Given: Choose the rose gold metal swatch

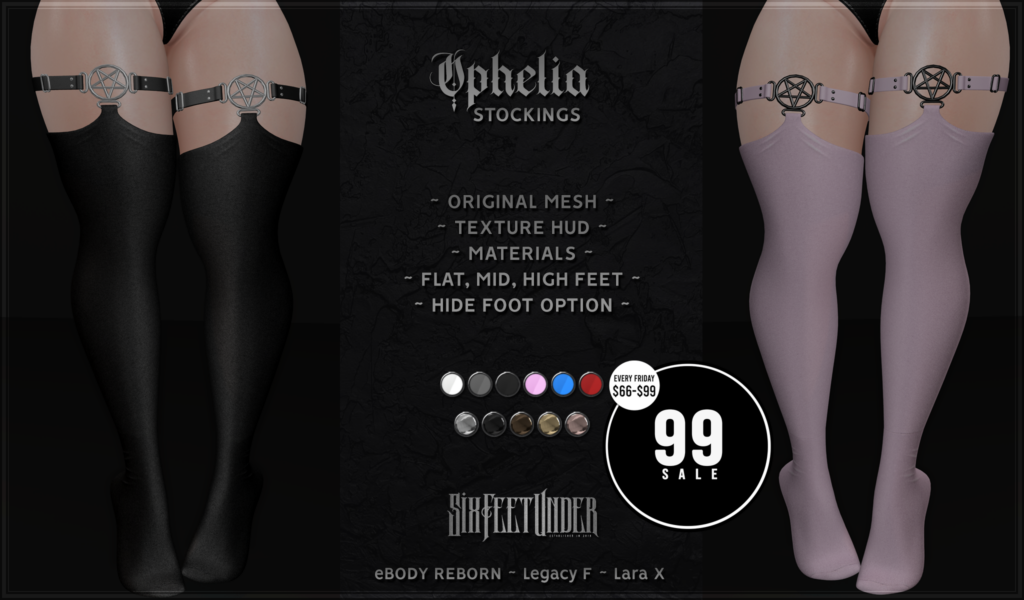Looking at the screenshot, I should click(x=577, y=424).
